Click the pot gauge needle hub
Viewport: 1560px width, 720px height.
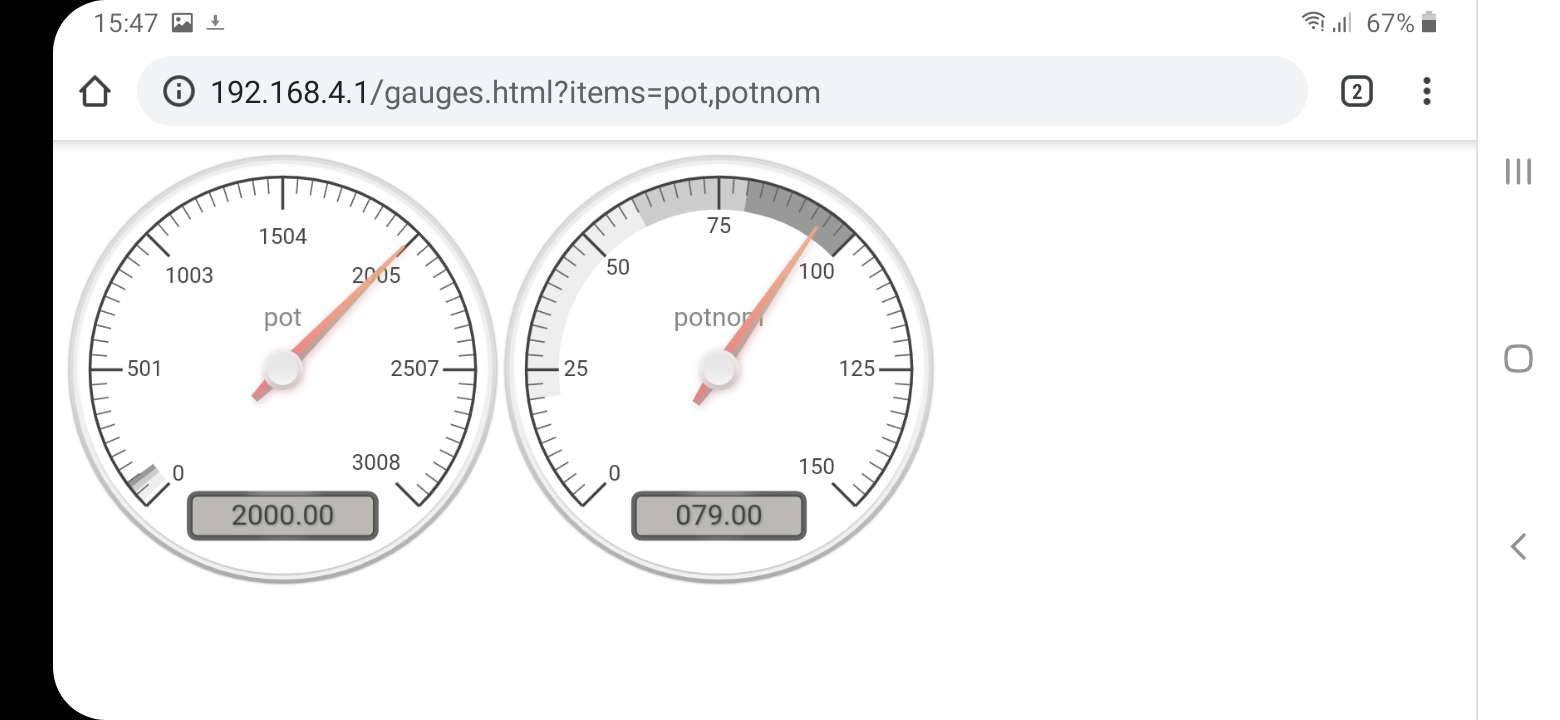[x=282, y=369]
